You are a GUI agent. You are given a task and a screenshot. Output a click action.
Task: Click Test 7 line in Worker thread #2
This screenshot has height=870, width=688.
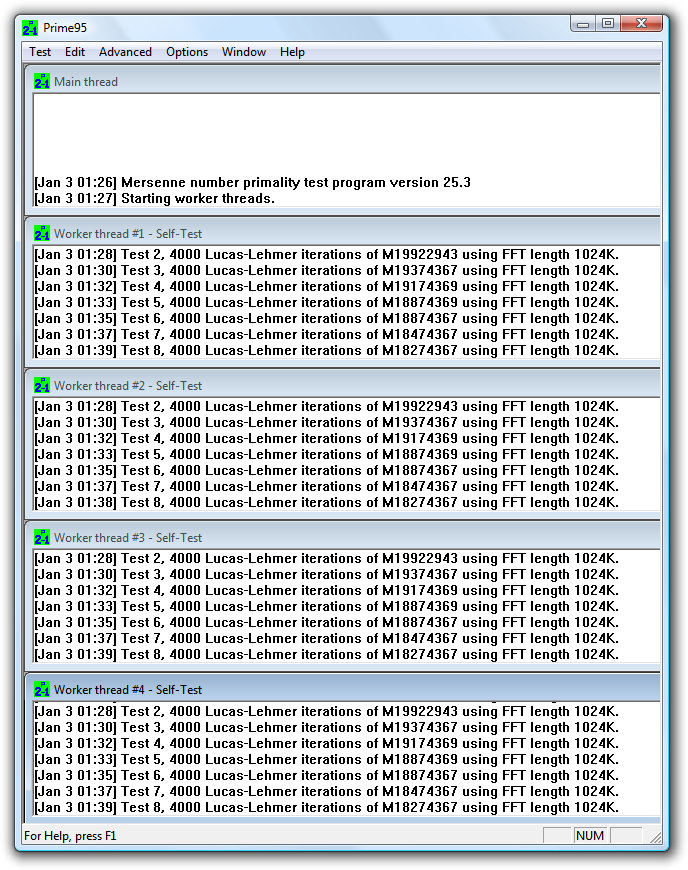[x=326, y=487]
